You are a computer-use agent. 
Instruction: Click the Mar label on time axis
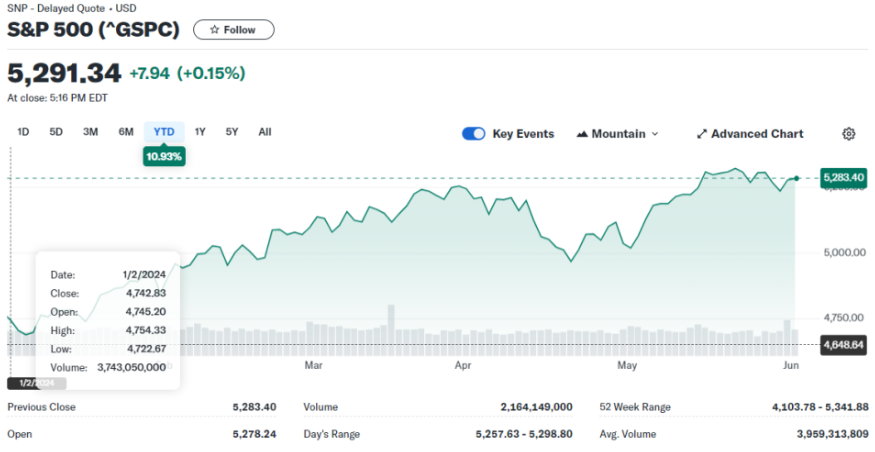(x=314, y=366)
